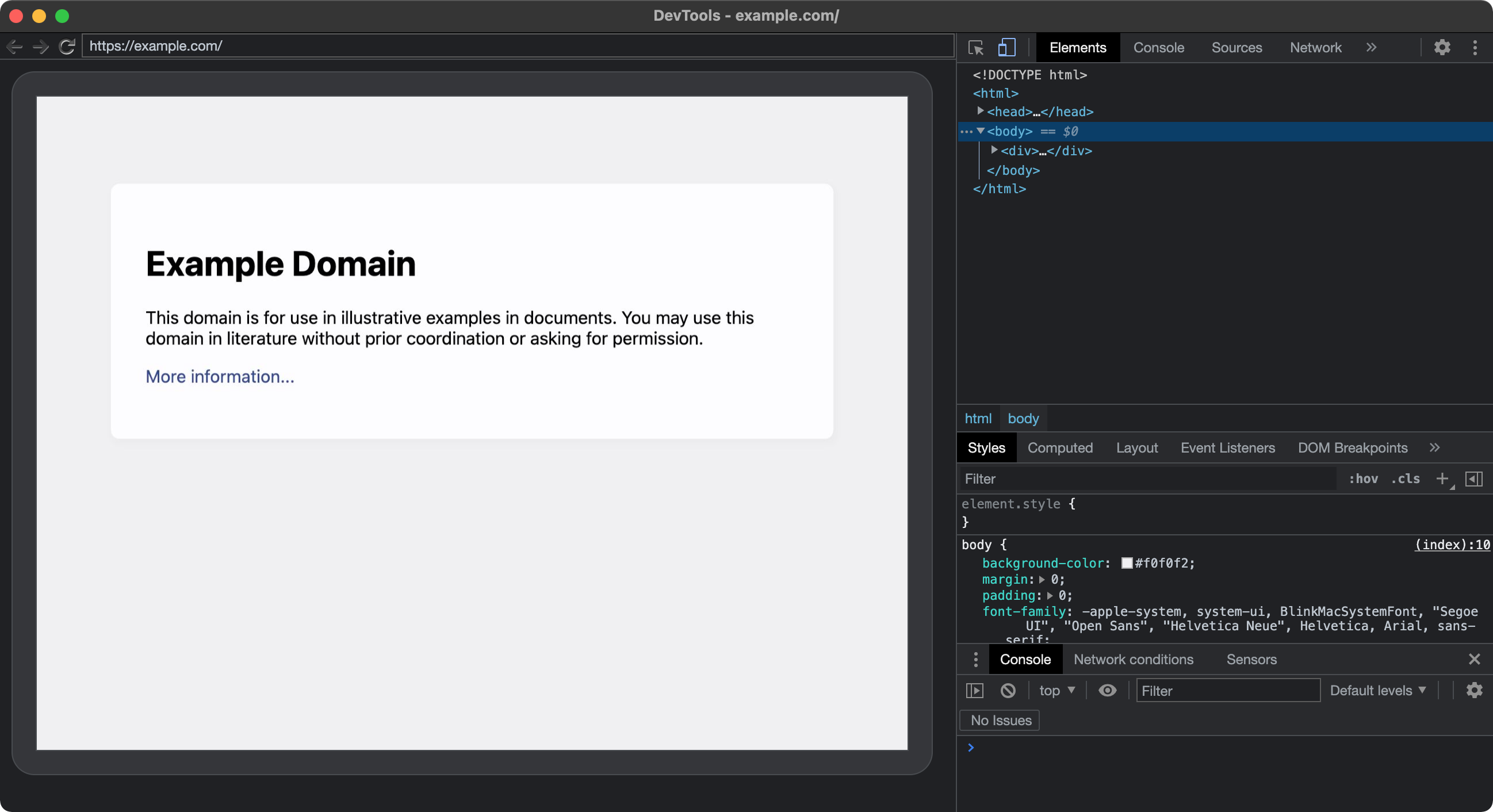Expand the head element node
This screenshot has width=1493, height=812.
pos(980,110)
